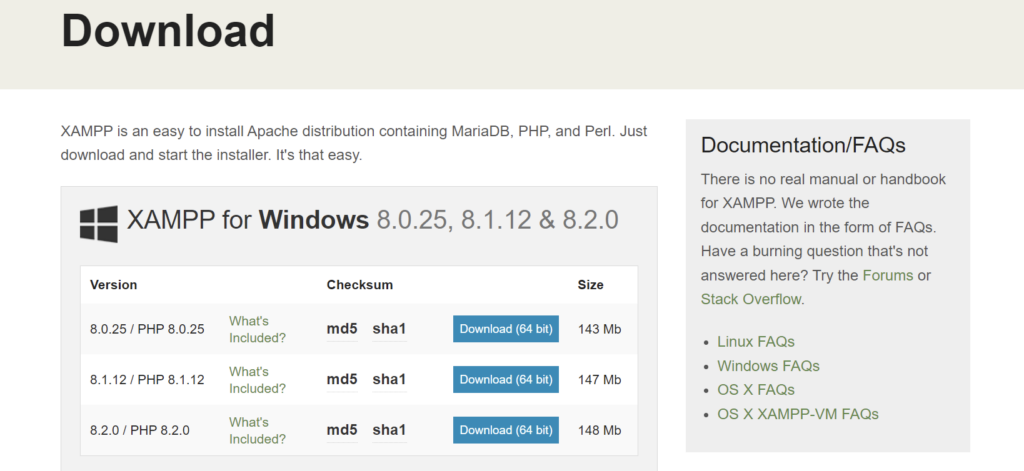Download XAMPP 8.2.0 64 bit installer
This screenshot has height=471, width=1024.
505,430
